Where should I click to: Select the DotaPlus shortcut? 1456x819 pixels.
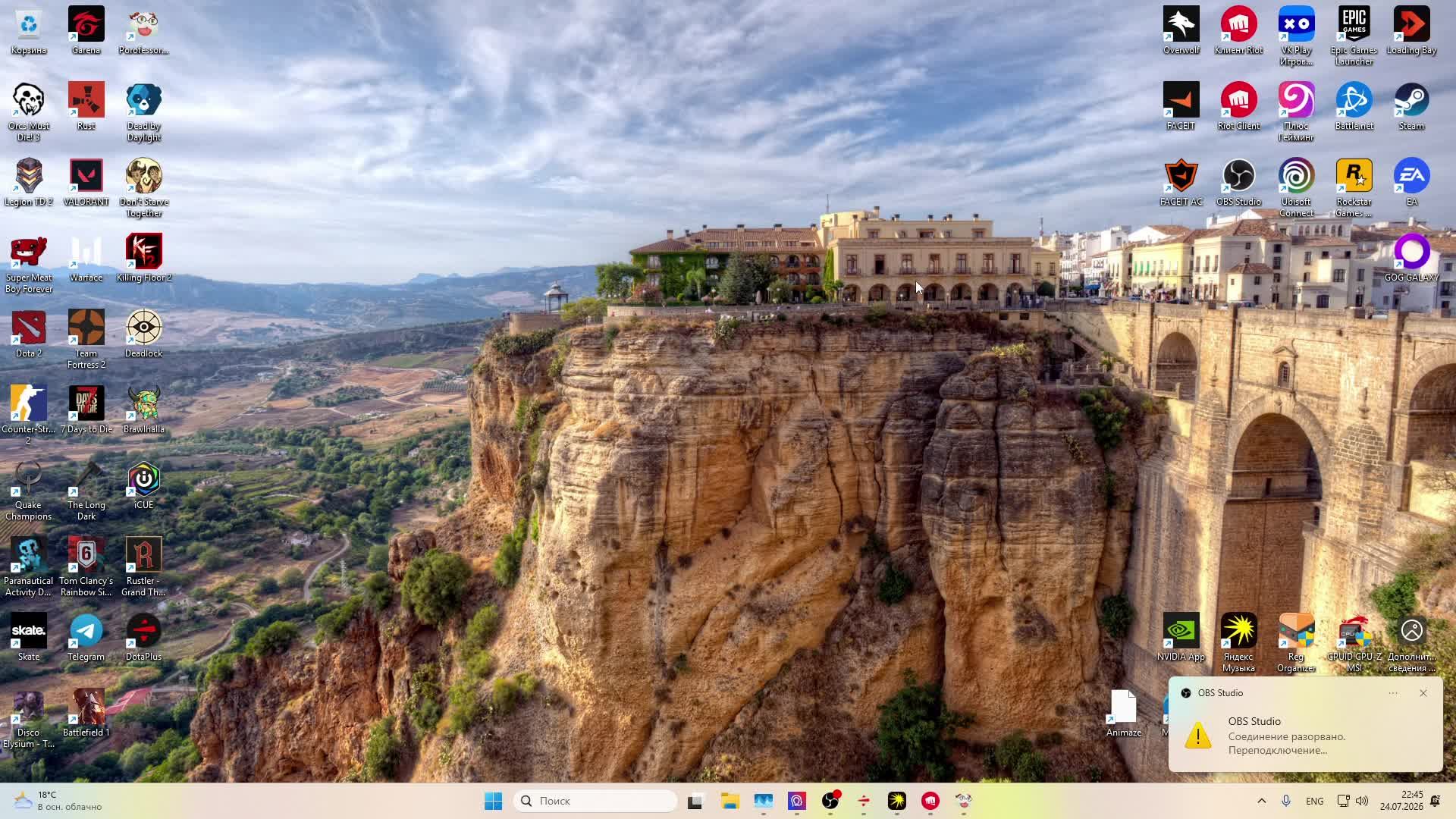point(143,638)
